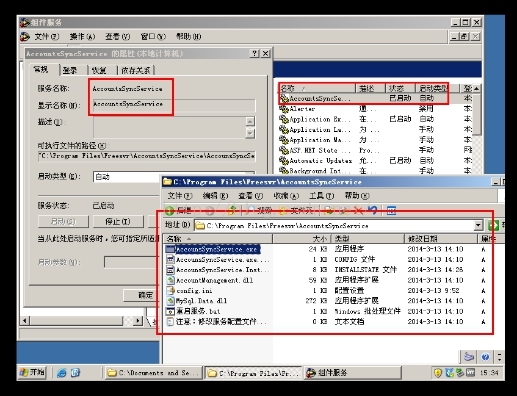
Task: Click the taskbar clock showing 15:34
Action: pyautogui.click(x=489, y=373)
